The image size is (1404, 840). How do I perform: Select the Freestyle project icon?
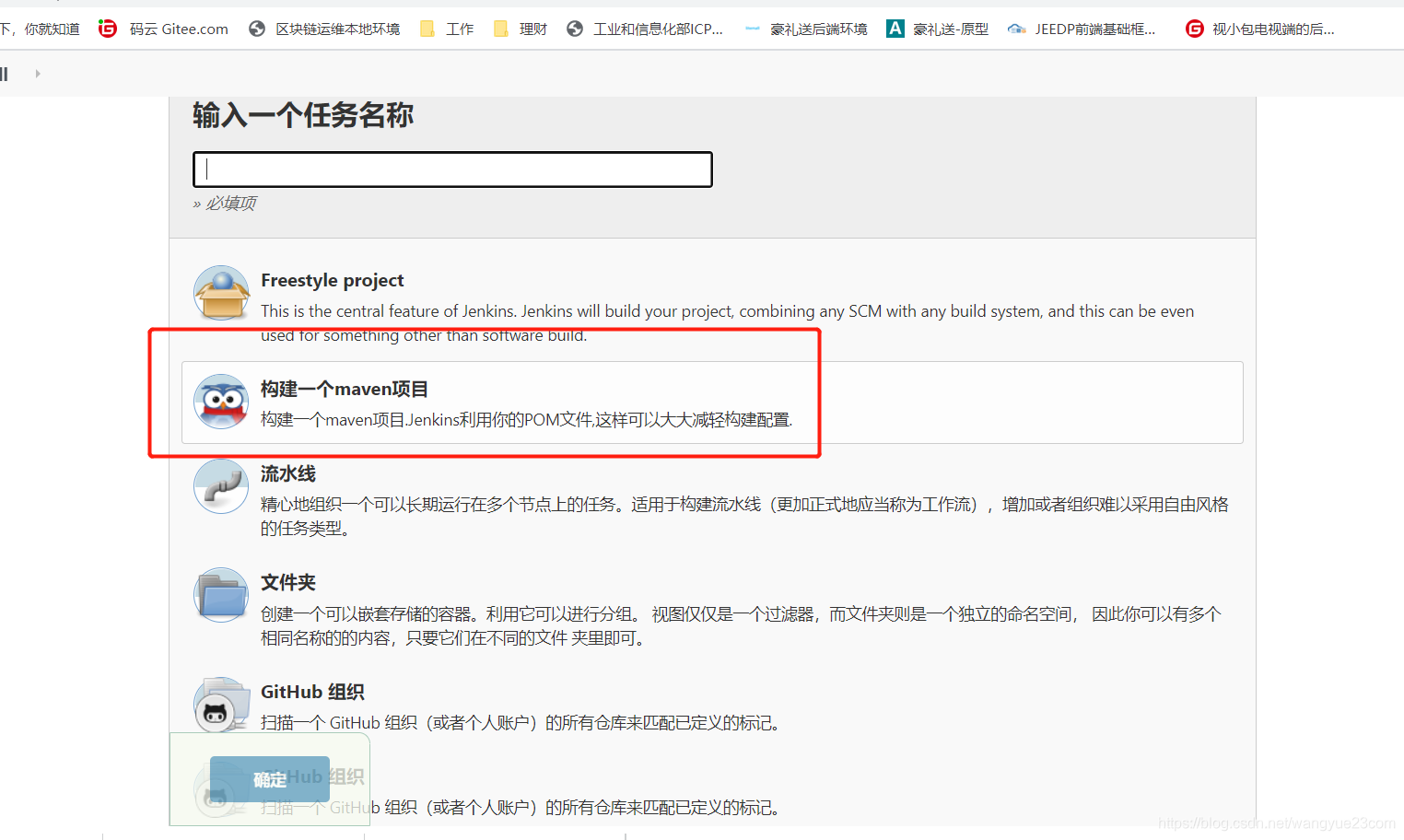[x=221, y=293]
